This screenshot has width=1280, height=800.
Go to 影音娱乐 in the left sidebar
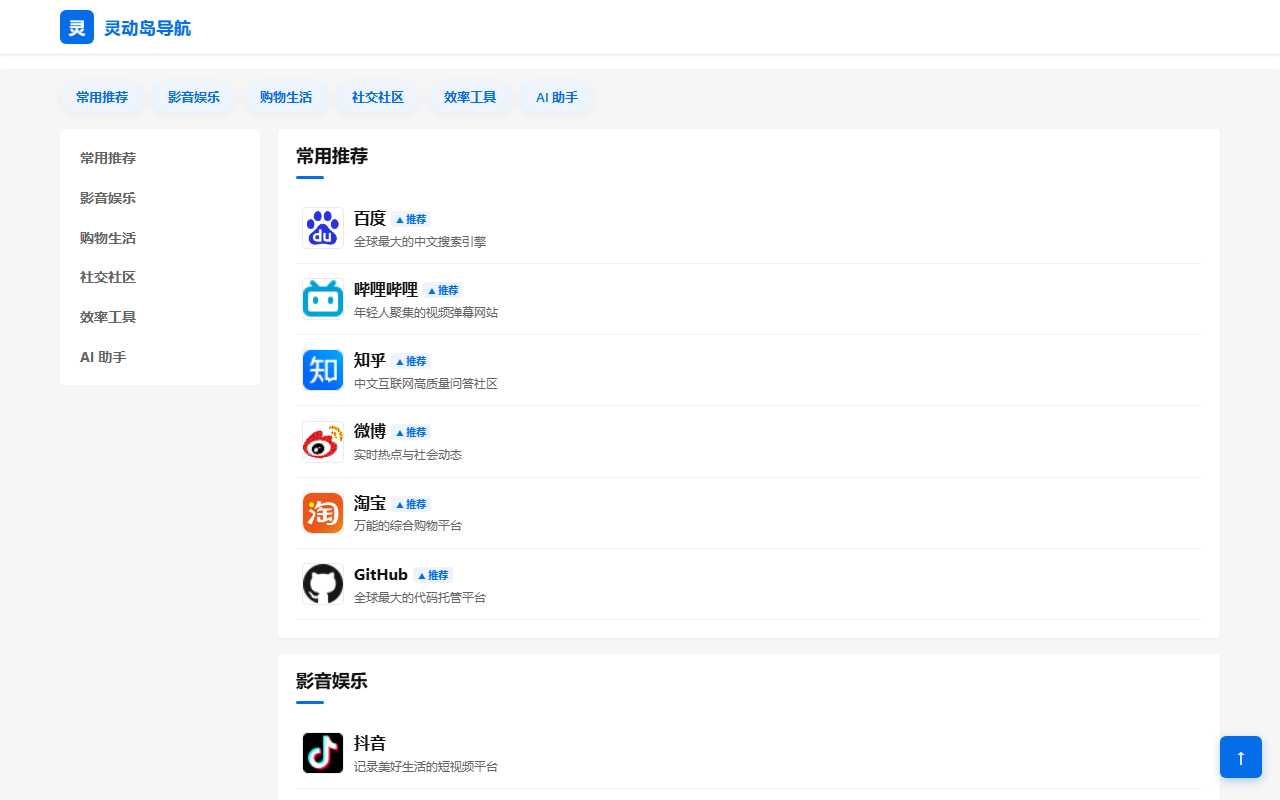160,198
